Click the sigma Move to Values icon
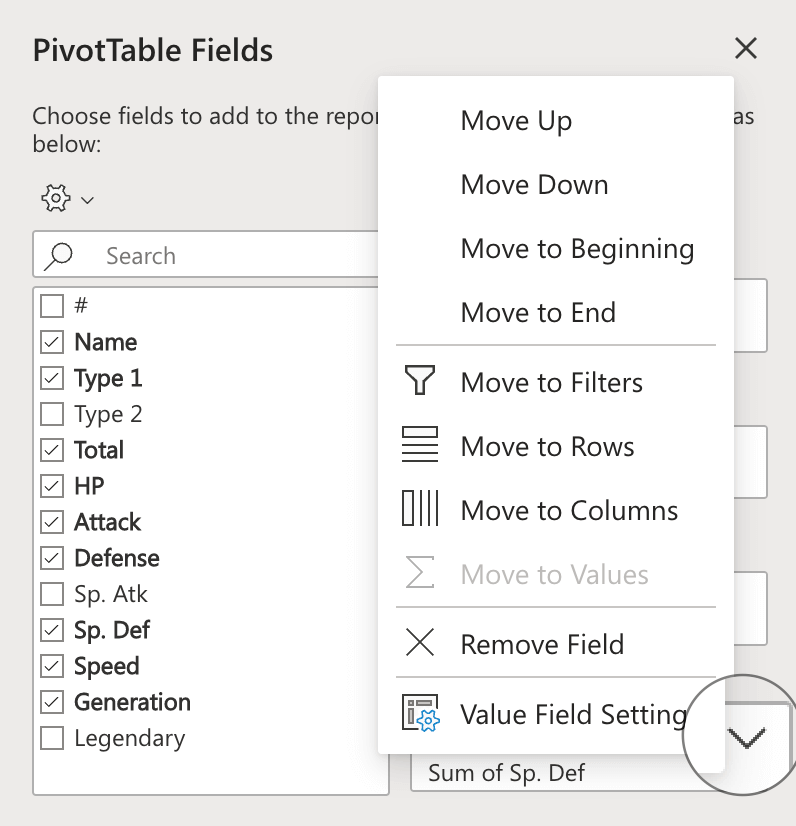Screen dimensions: 796x826 point(419,574)
